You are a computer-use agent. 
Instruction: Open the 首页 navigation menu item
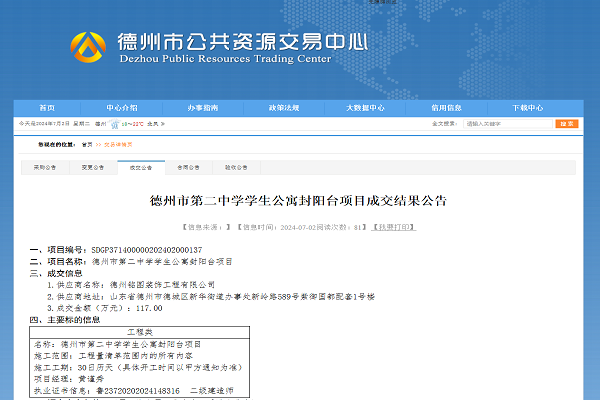coord(47,108)
